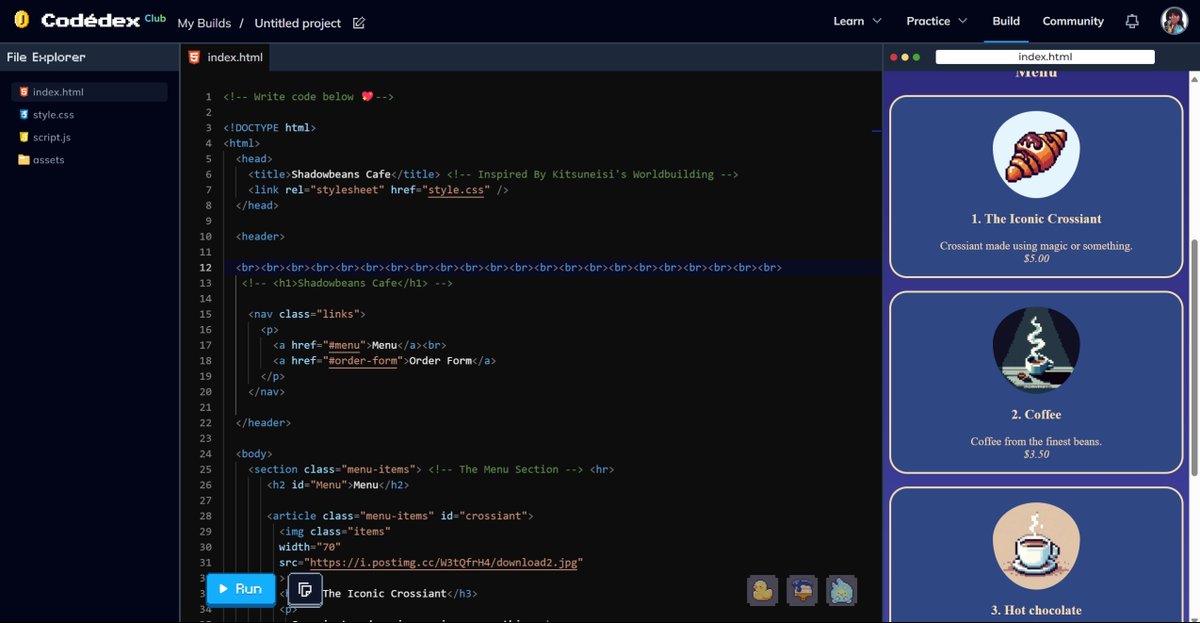The image size is (1200, 623).
Task: Expand the Practice dropdown menu
Action: click(x=937, y=21)
